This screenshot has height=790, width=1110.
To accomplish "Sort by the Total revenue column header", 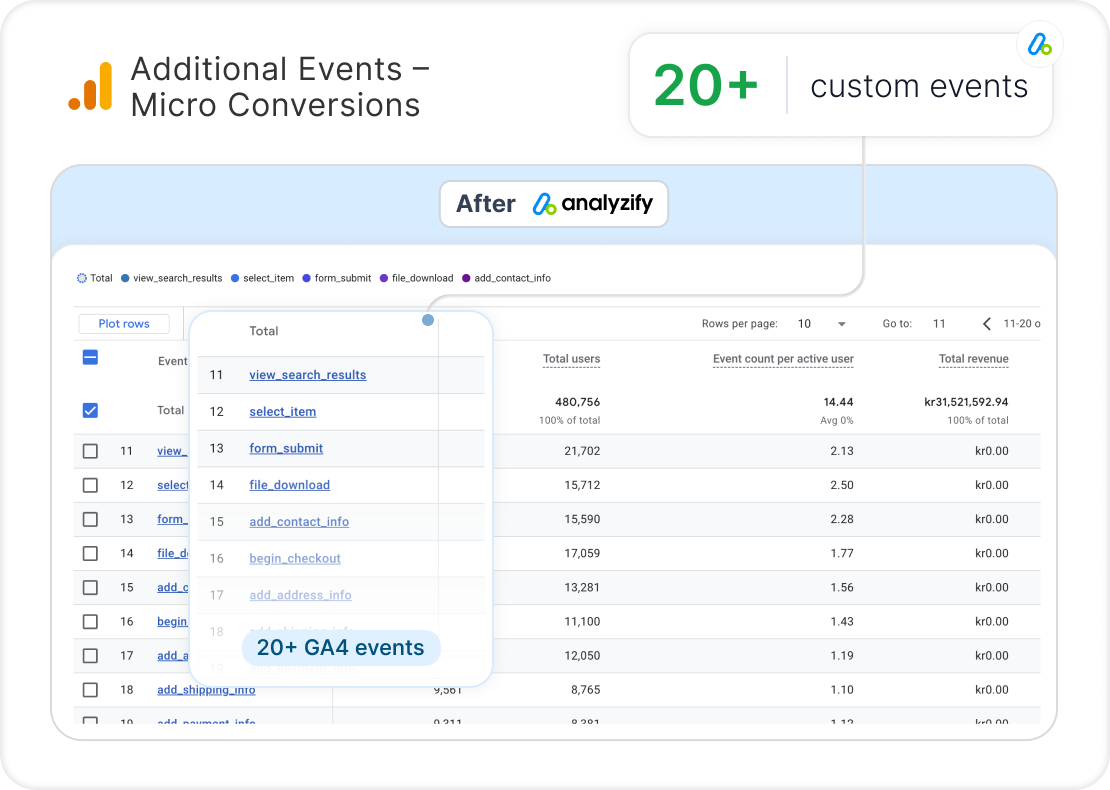I will pyautogui.click(x=973, y=359).
